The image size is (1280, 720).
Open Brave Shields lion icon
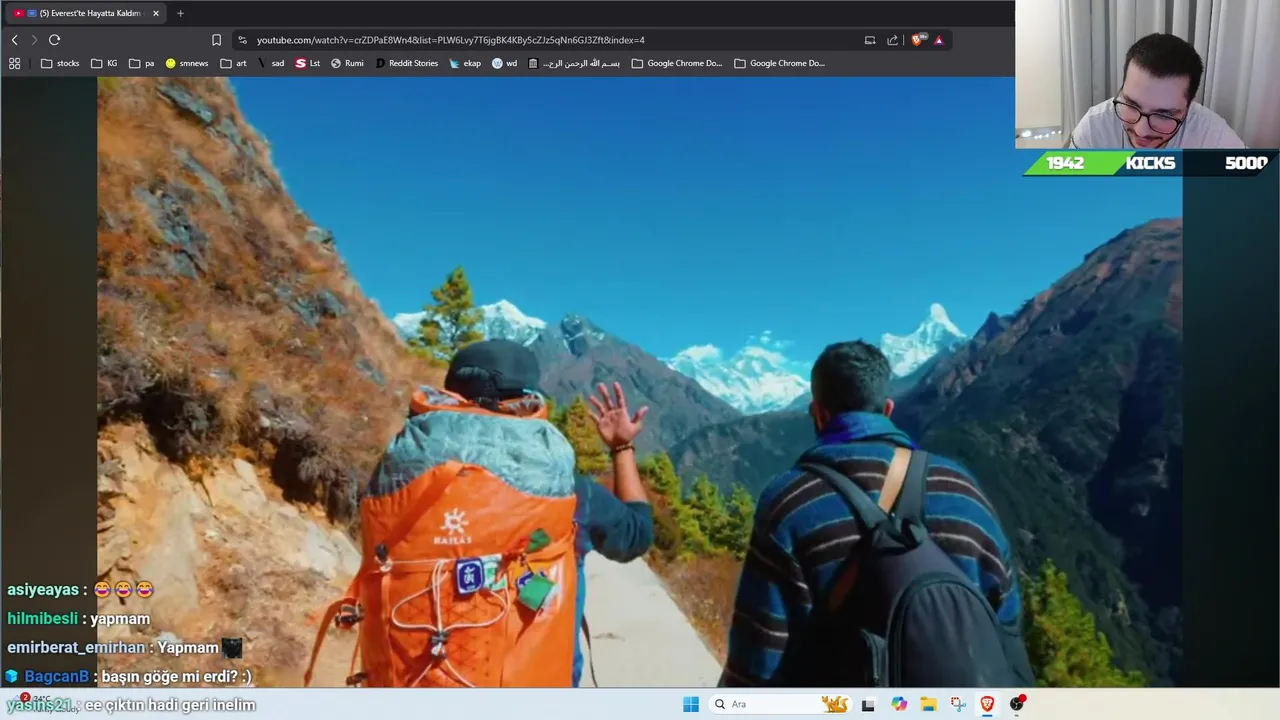pyautogui.click(x=917, y=40)
